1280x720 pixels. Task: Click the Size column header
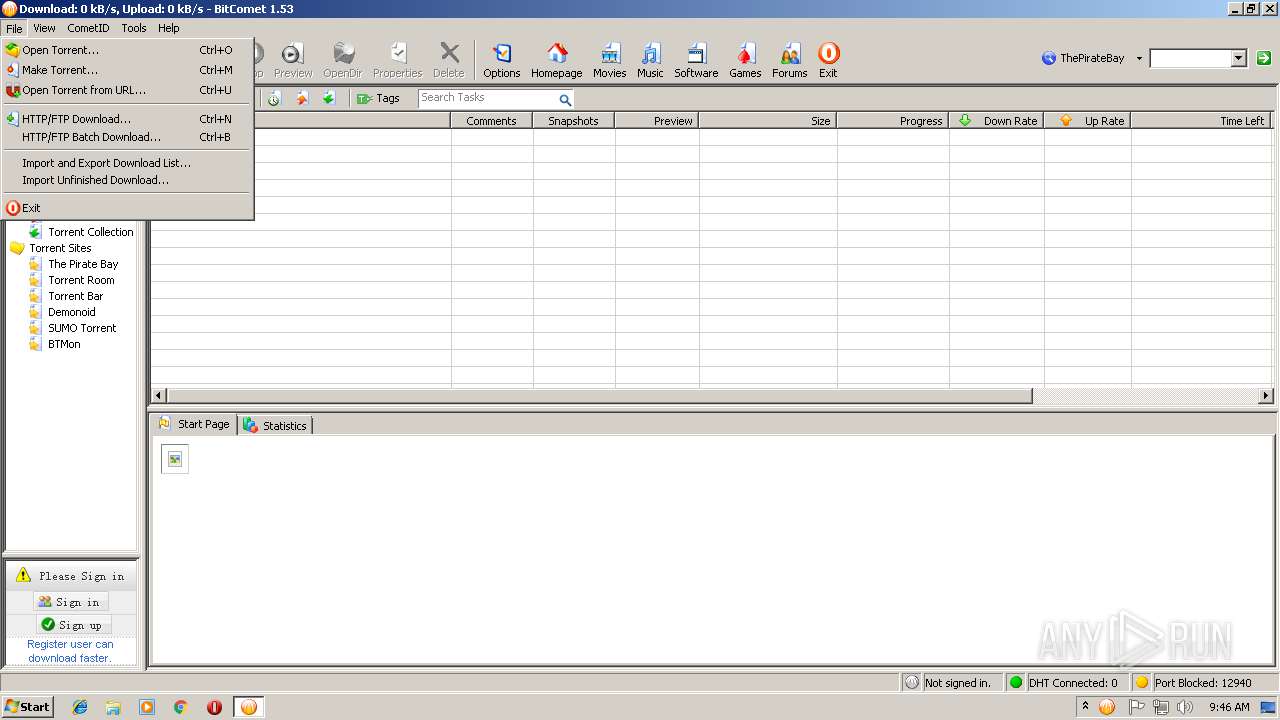click(768, 121)
